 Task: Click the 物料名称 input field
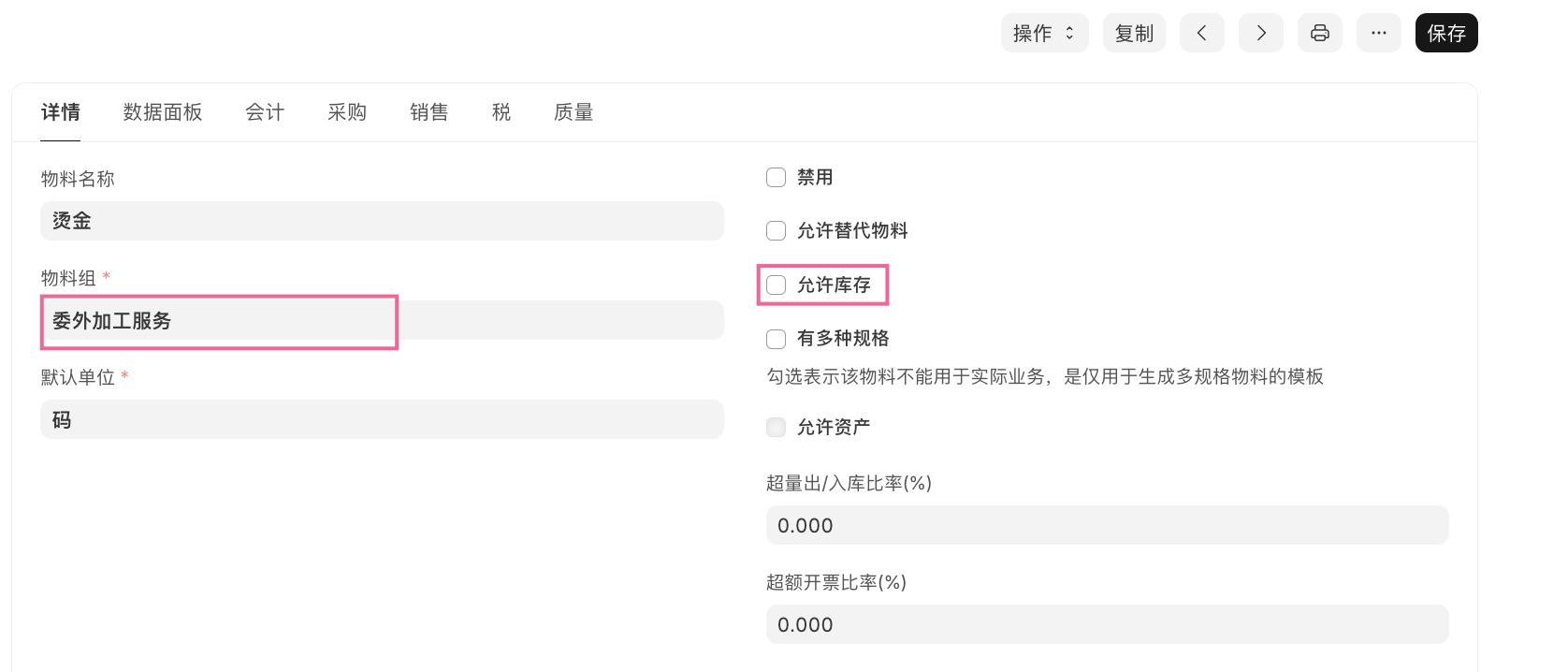(x=382, y=221)
